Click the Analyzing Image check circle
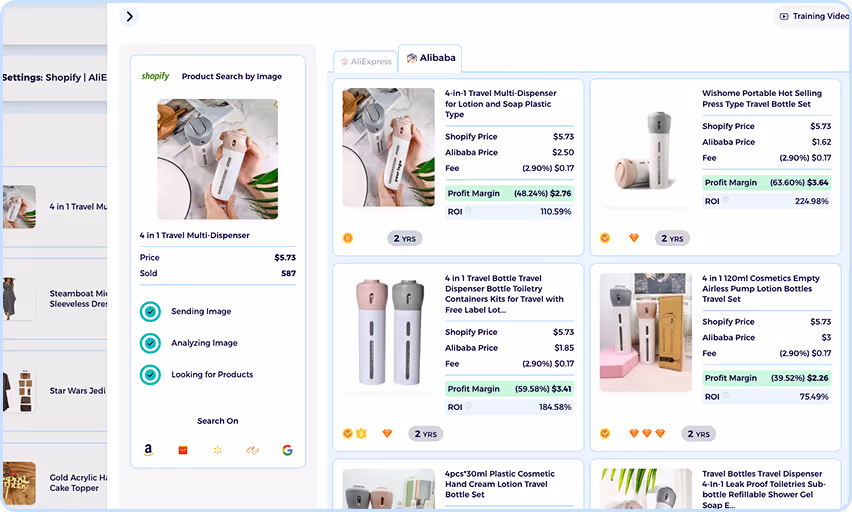The width and height of the screenshot is (852, 512). [x=150, y=343]
